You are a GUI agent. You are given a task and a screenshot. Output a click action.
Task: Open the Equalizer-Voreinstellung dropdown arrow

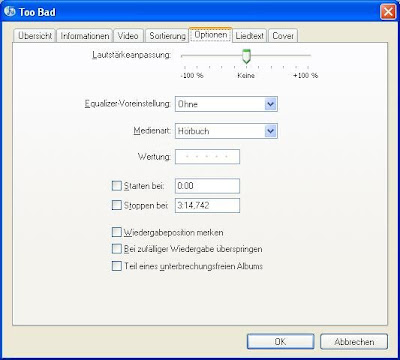(270, 104)
